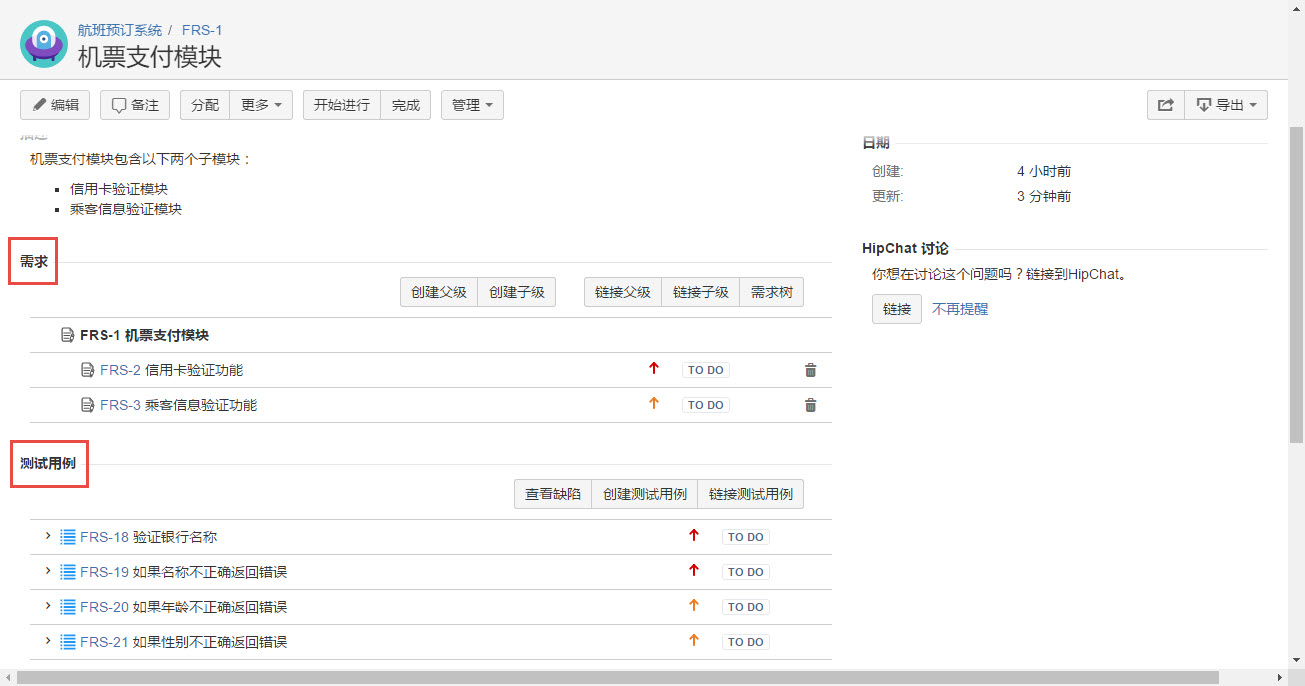Image resolution: width=1305 pixels, height=686 pixels.
Task: Open the FRS-19 issue link
Action: coord(104,572)
